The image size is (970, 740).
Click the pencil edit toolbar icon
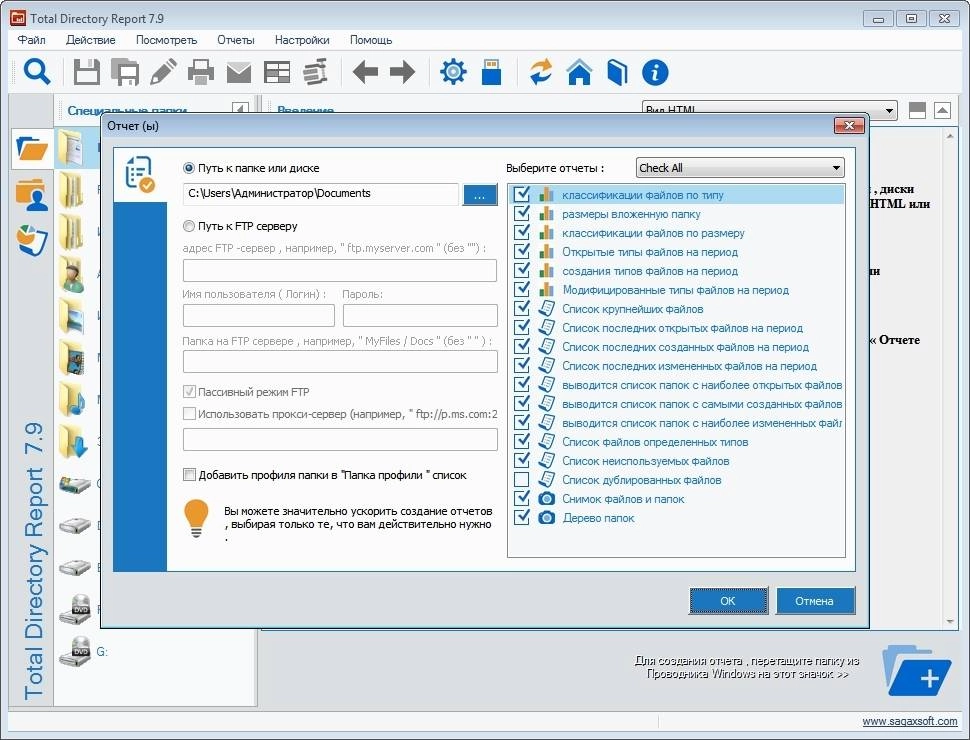click(163, 72)
